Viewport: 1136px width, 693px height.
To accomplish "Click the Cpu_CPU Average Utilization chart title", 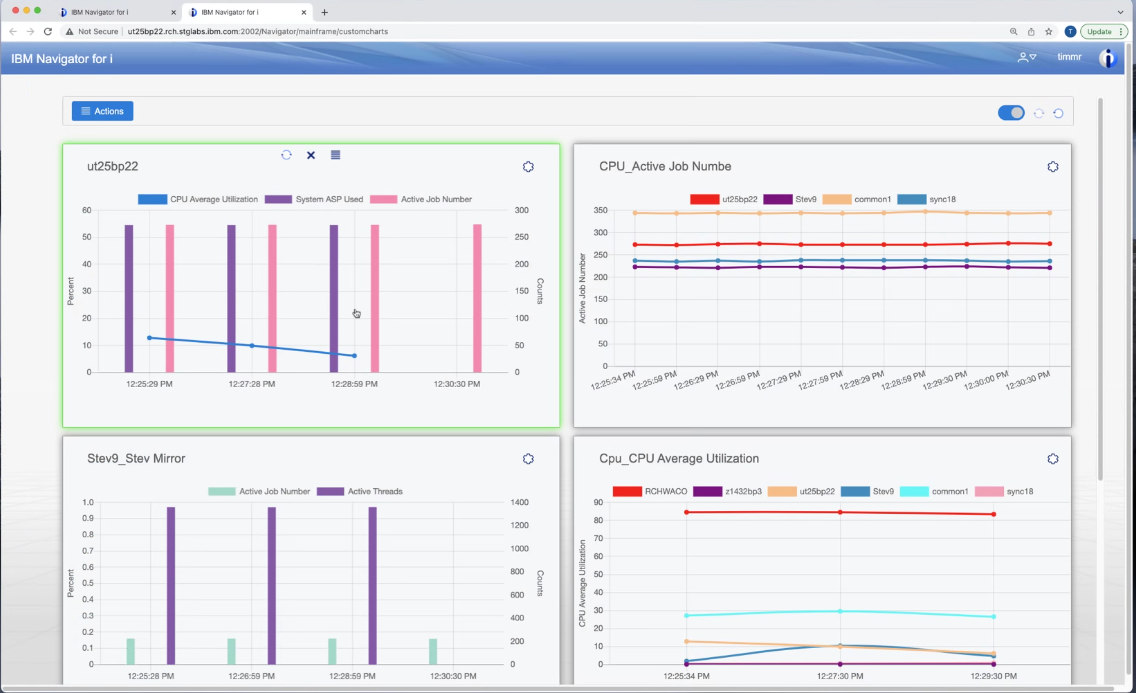I will 679,458.
